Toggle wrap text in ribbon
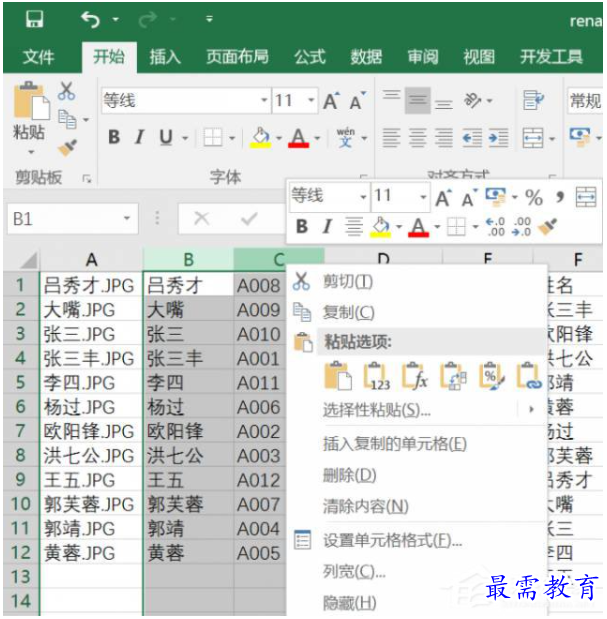The height and width of the screenshot is (619, 607). click(x=533, y=100)
